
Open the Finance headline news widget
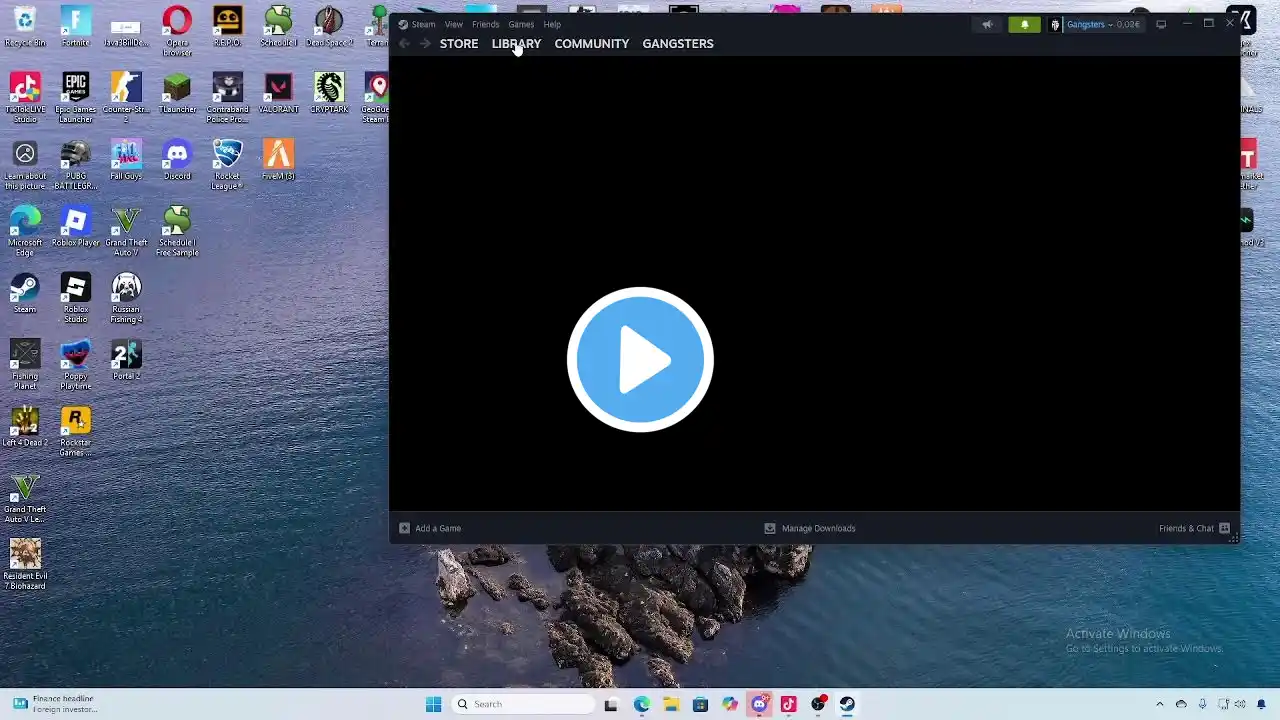55,704
